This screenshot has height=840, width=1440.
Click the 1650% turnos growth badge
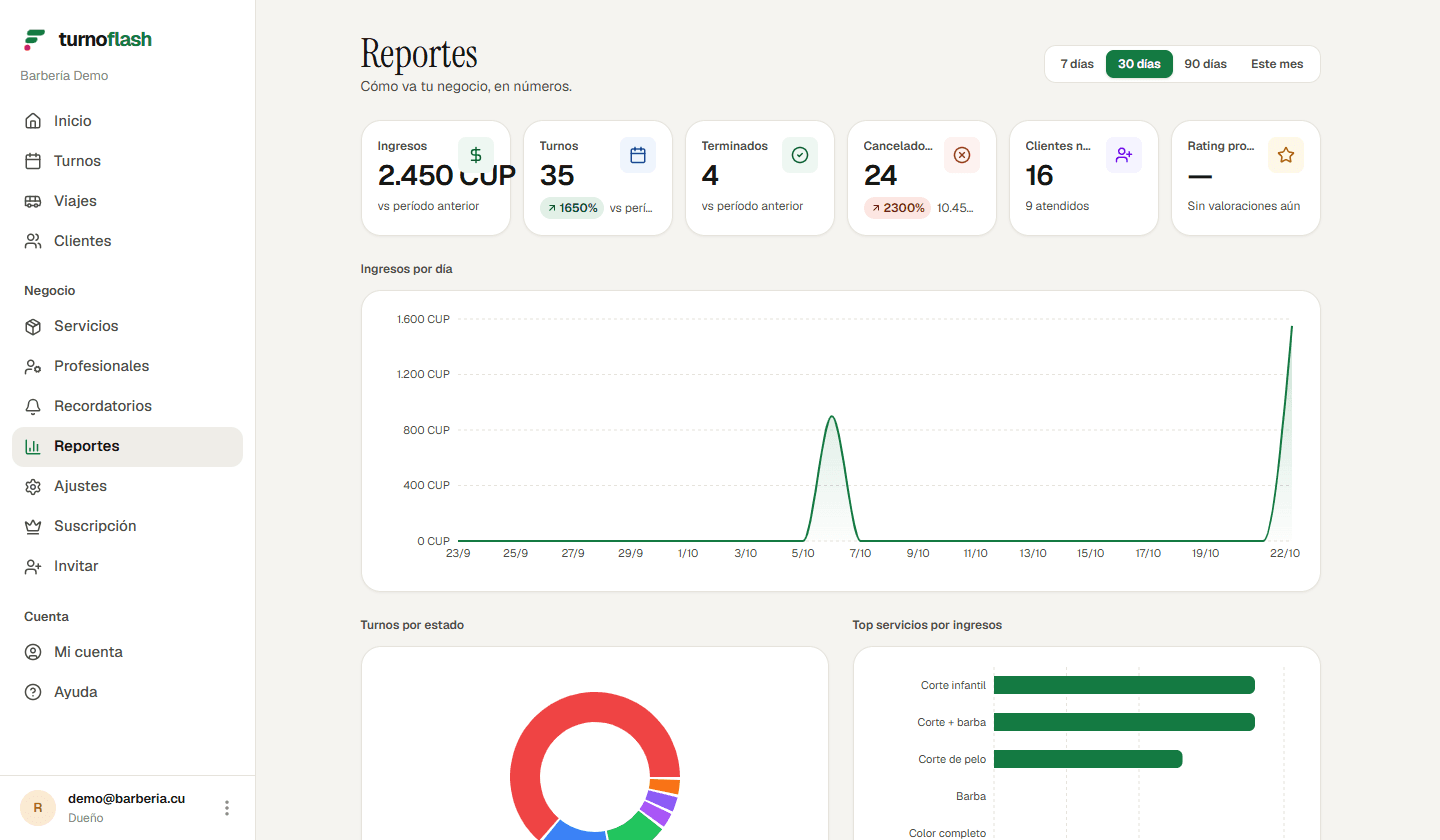572,208
